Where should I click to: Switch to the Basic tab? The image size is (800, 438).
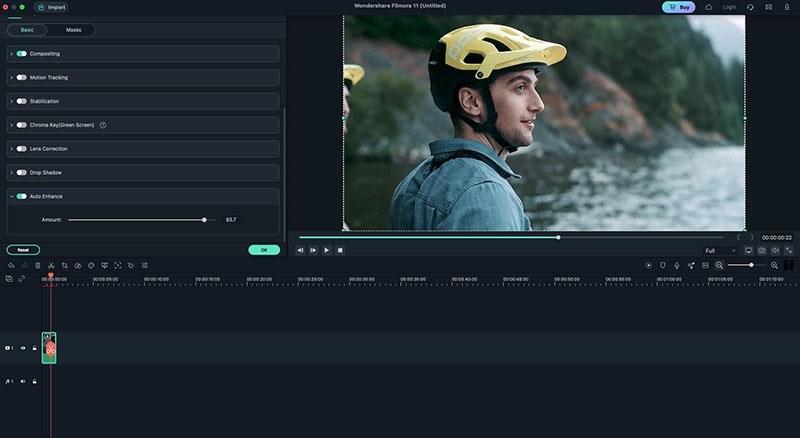click(x=27, y=30)
